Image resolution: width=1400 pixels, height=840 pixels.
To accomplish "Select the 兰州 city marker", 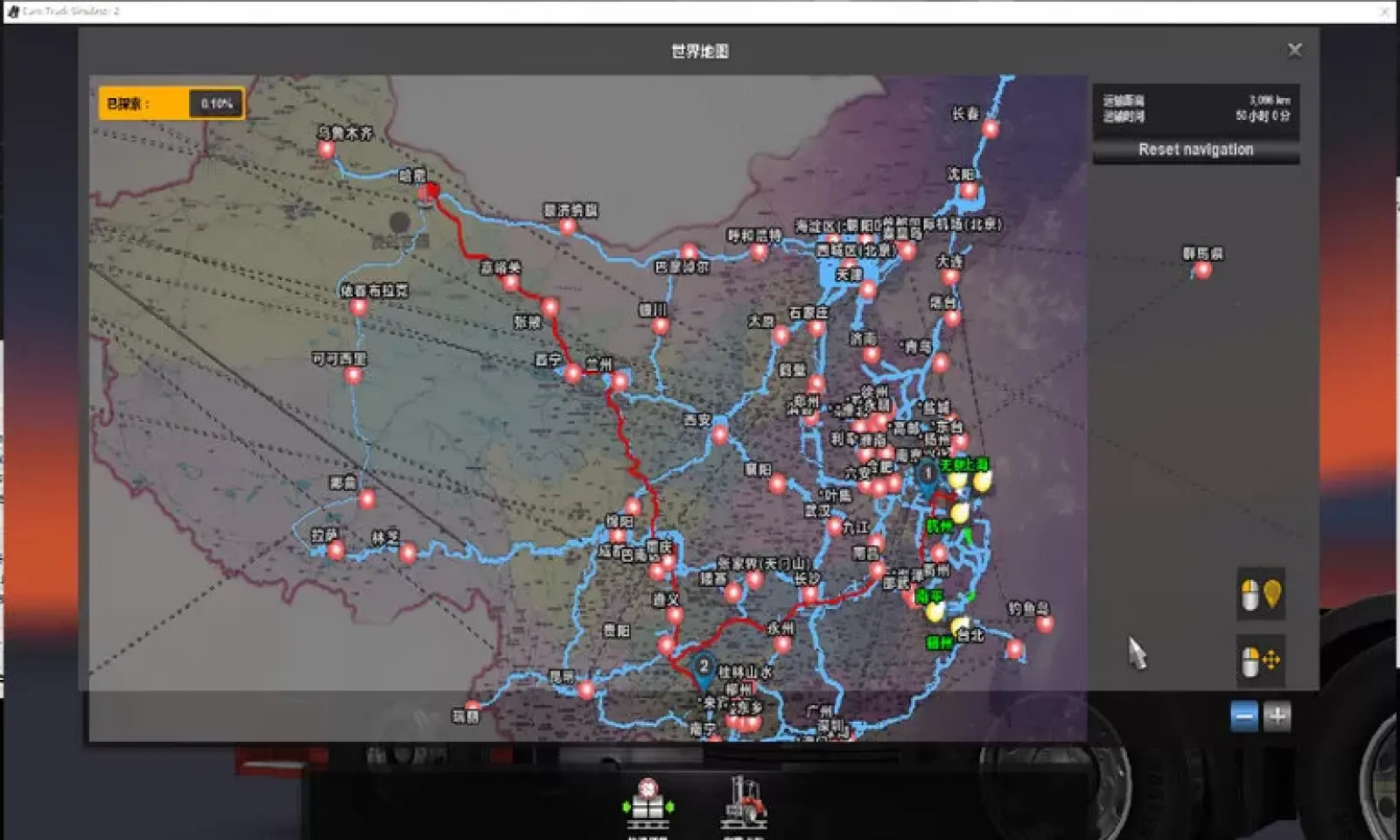I will [619, 381].
